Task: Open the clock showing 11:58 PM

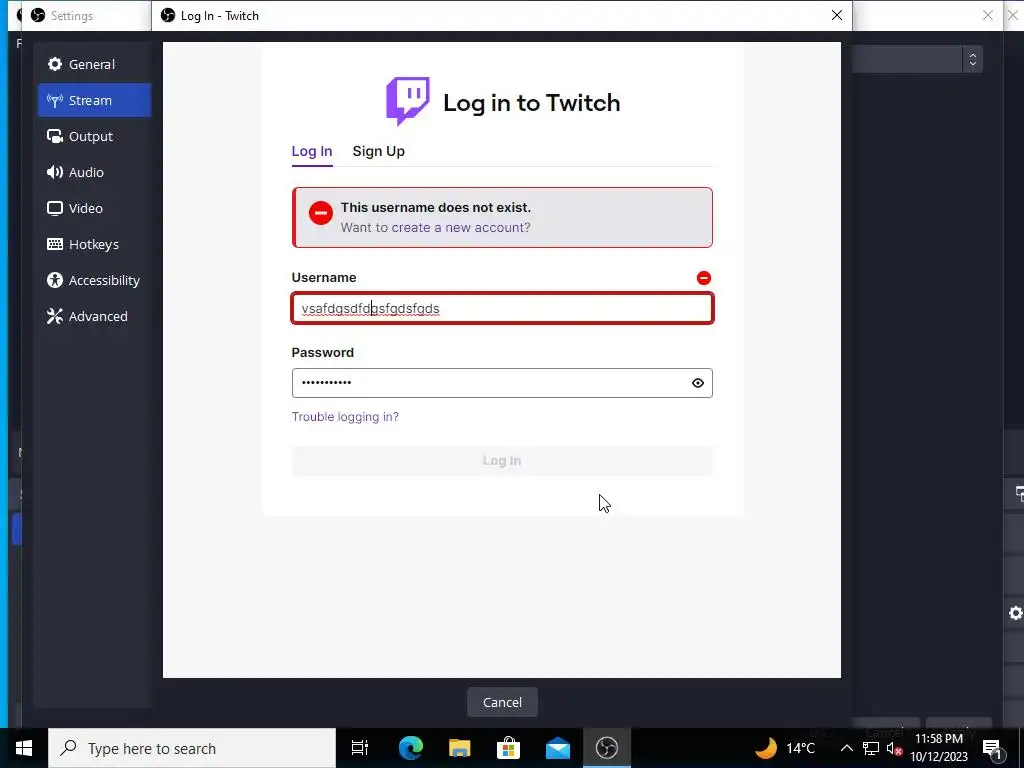Action: click(x=939, y=748)
